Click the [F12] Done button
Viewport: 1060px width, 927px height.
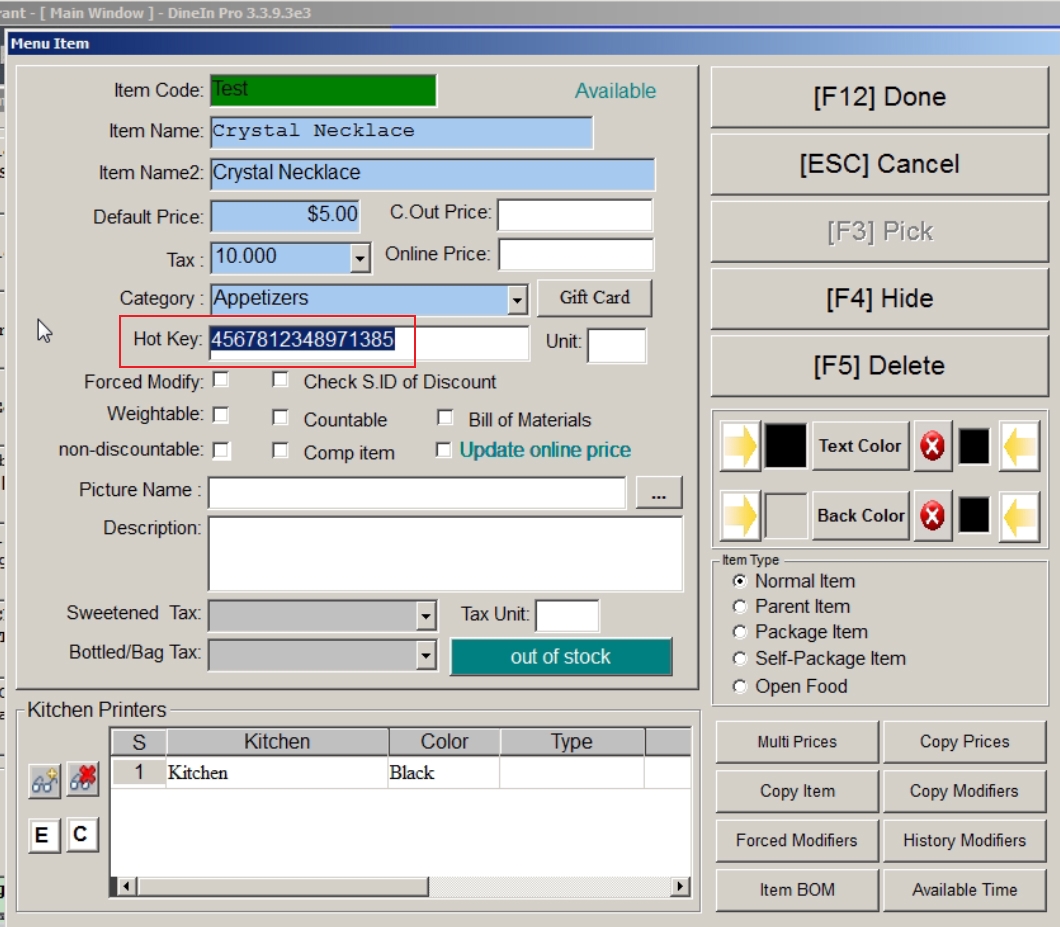coord(879,97)
